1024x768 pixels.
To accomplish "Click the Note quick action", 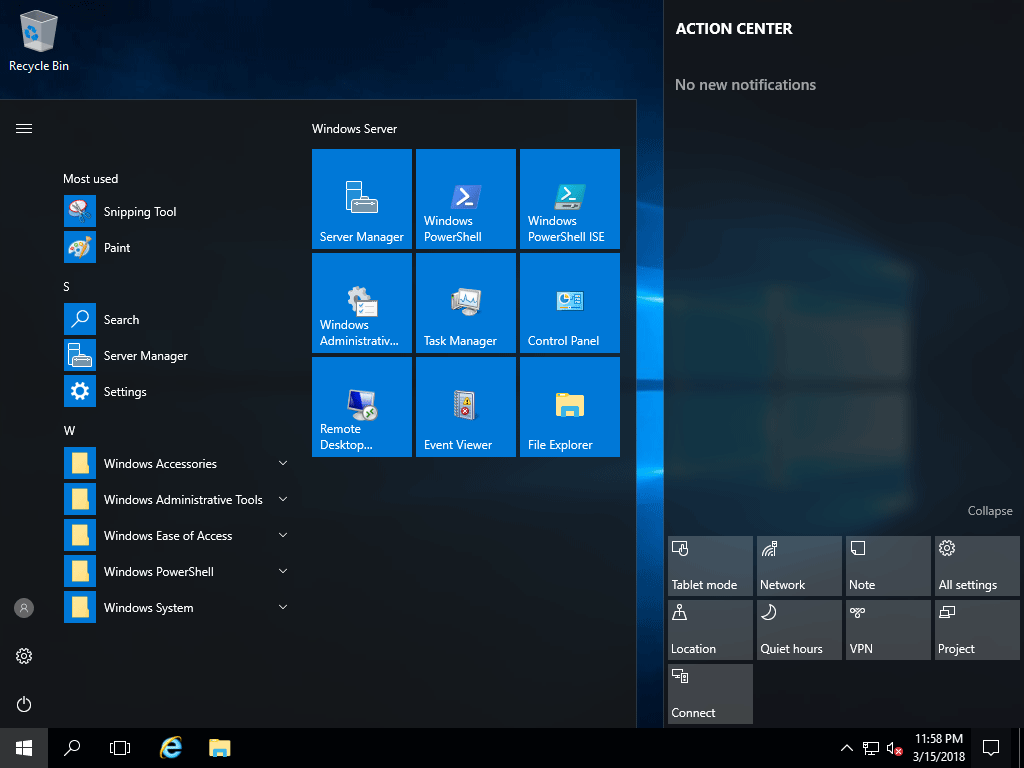I will [888, 566].
